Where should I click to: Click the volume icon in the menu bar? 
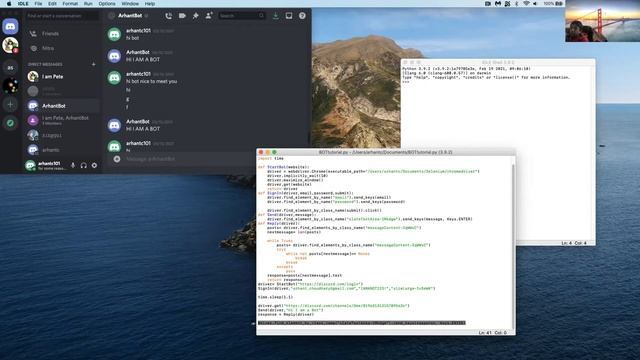535,4
